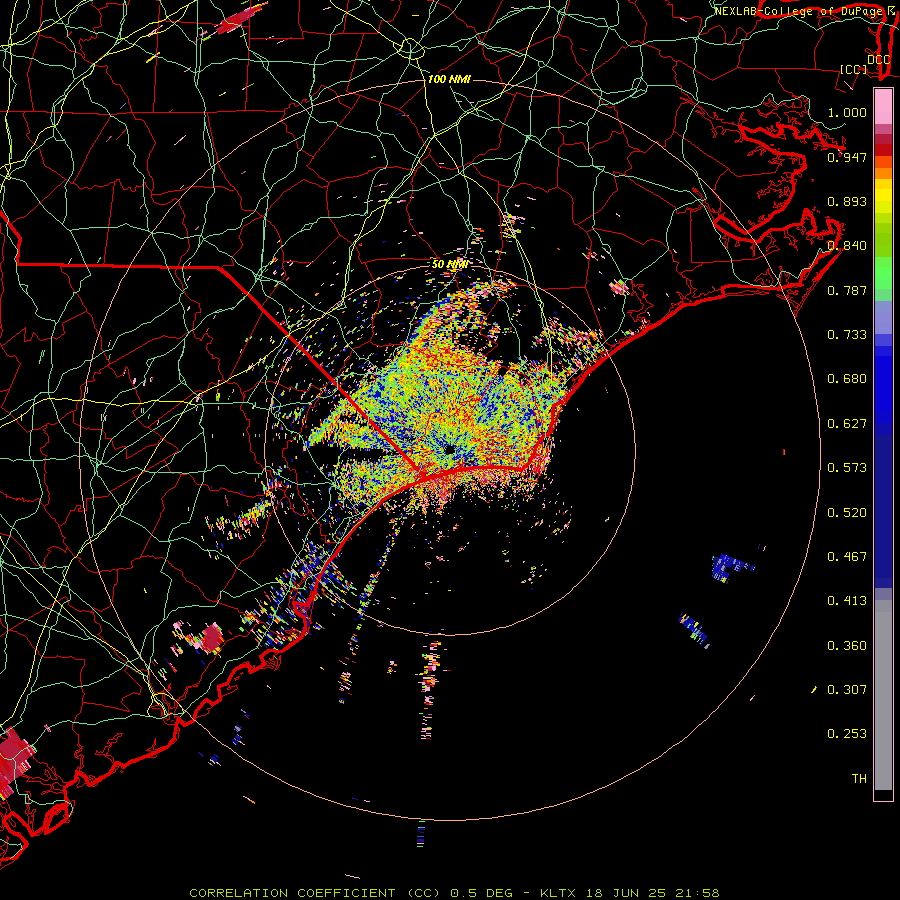Pick the gray segment of the color bar
Viewport: 900px width, 900px height.
pyautogui.click(x=883, y=695)
